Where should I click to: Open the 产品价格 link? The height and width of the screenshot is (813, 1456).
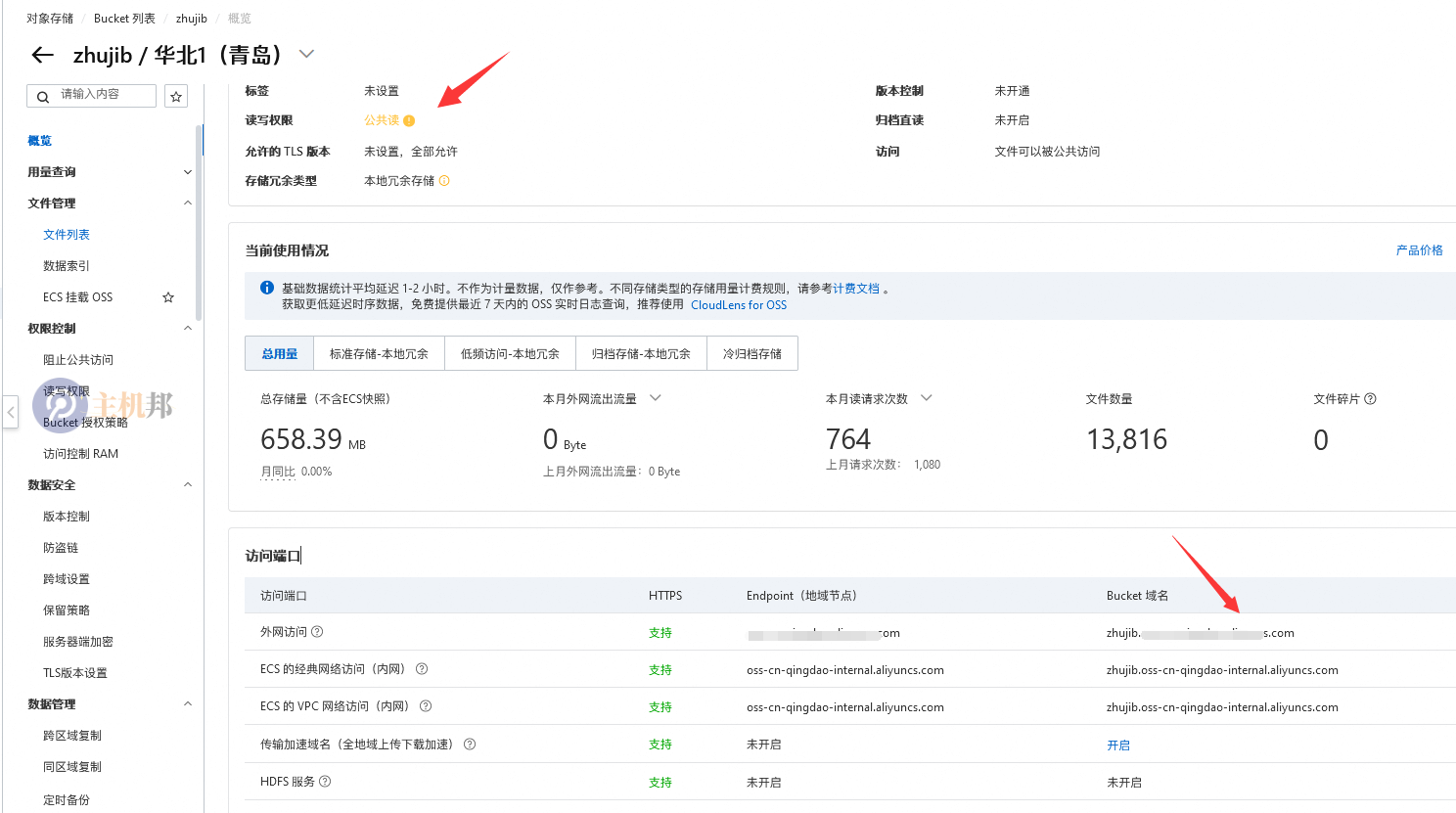(1420, 250)
